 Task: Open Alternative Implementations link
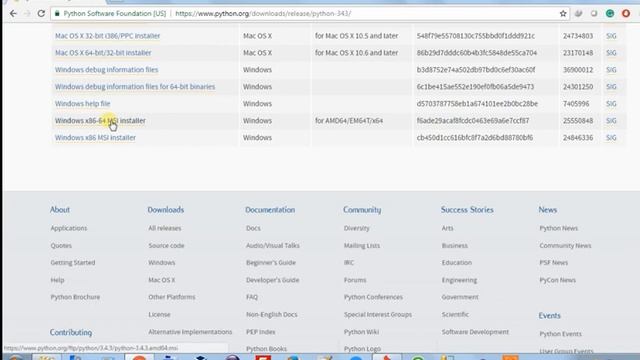[190, 332]
